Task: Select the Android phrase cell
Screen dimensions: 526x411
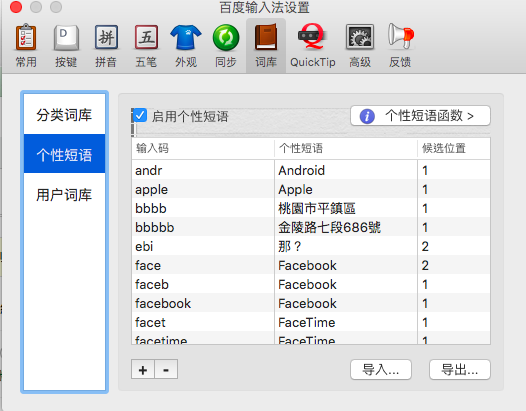Action: (346, 170)
